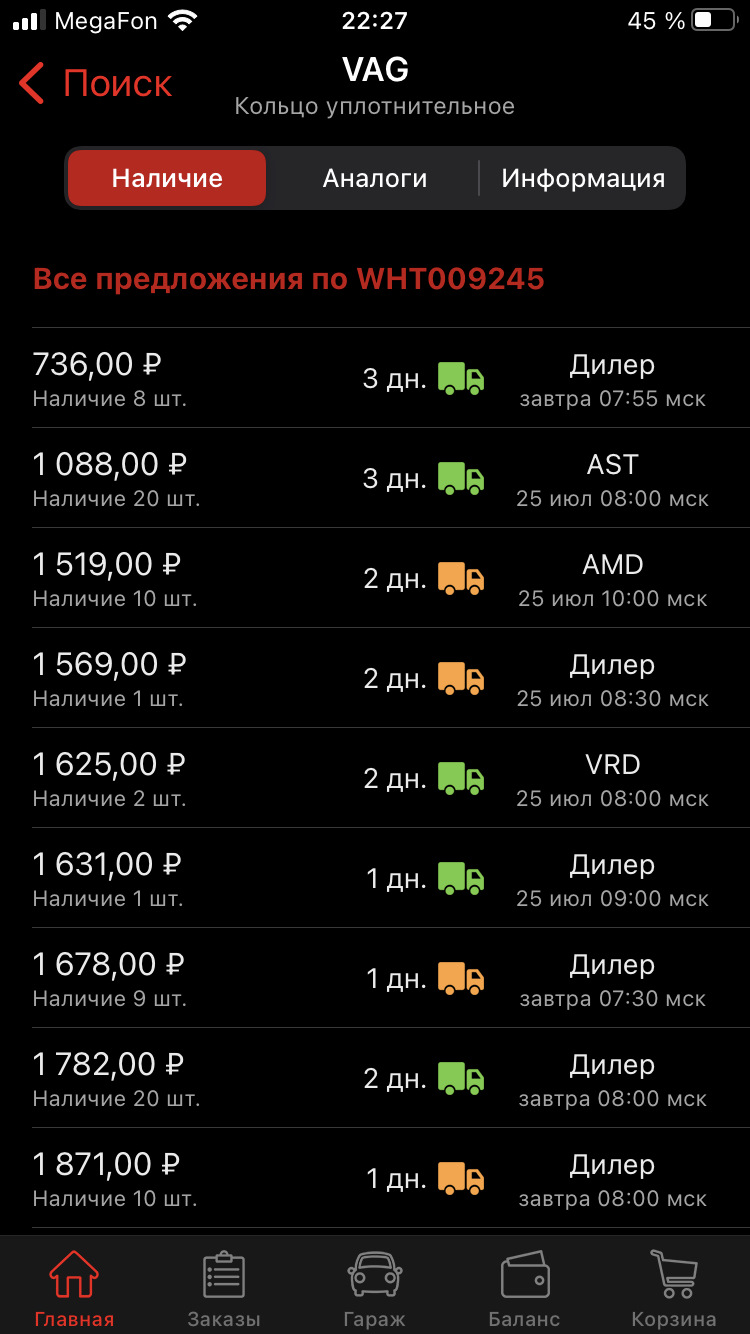Pick the 1 631,00 ₽ one-day offer

[375, 879]
